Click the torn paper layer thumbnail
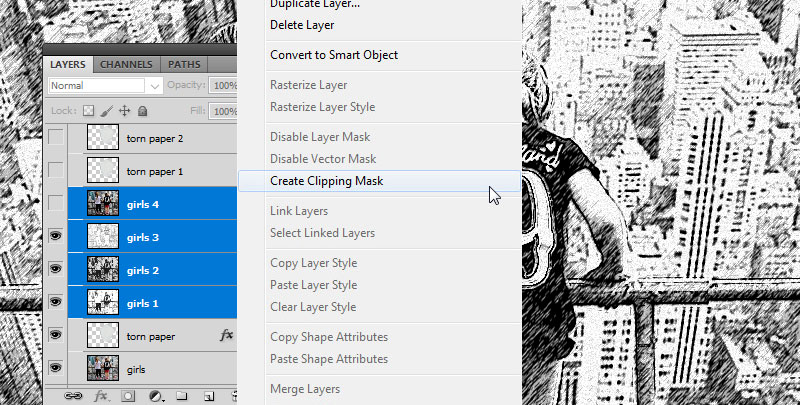This screenshot has width=800, height=405. coord(103,335)
